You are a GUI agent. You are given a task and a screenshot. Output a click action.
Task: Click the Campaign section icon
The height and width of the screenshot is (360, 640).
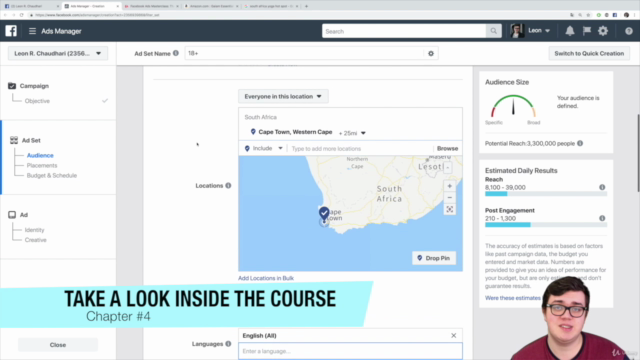click(12, 86)
